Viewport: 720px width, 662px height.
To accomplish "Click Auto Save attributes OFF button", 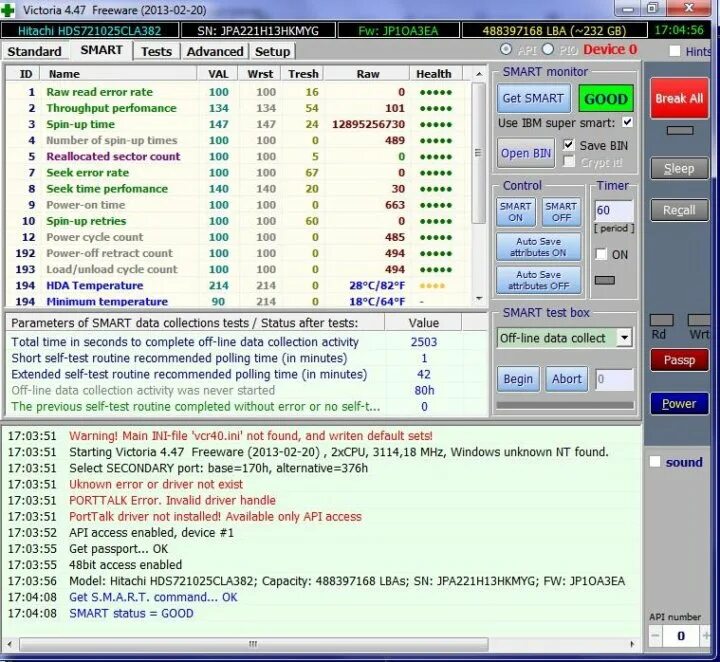I will [x=538, y=280].
